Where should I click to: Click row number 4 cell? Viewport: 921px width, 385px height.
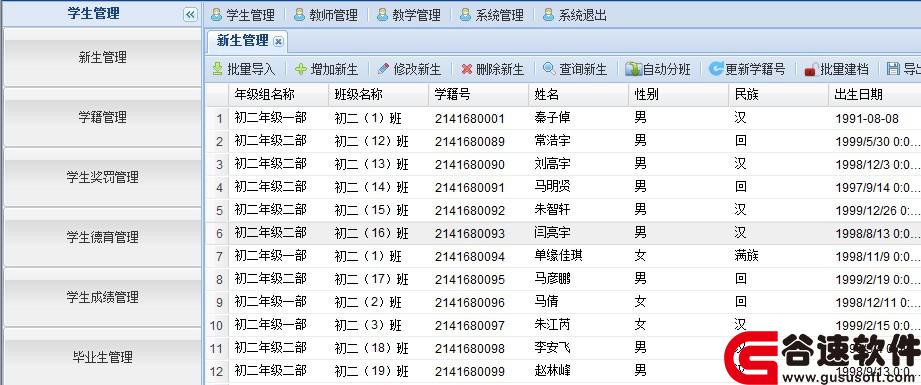220,188
